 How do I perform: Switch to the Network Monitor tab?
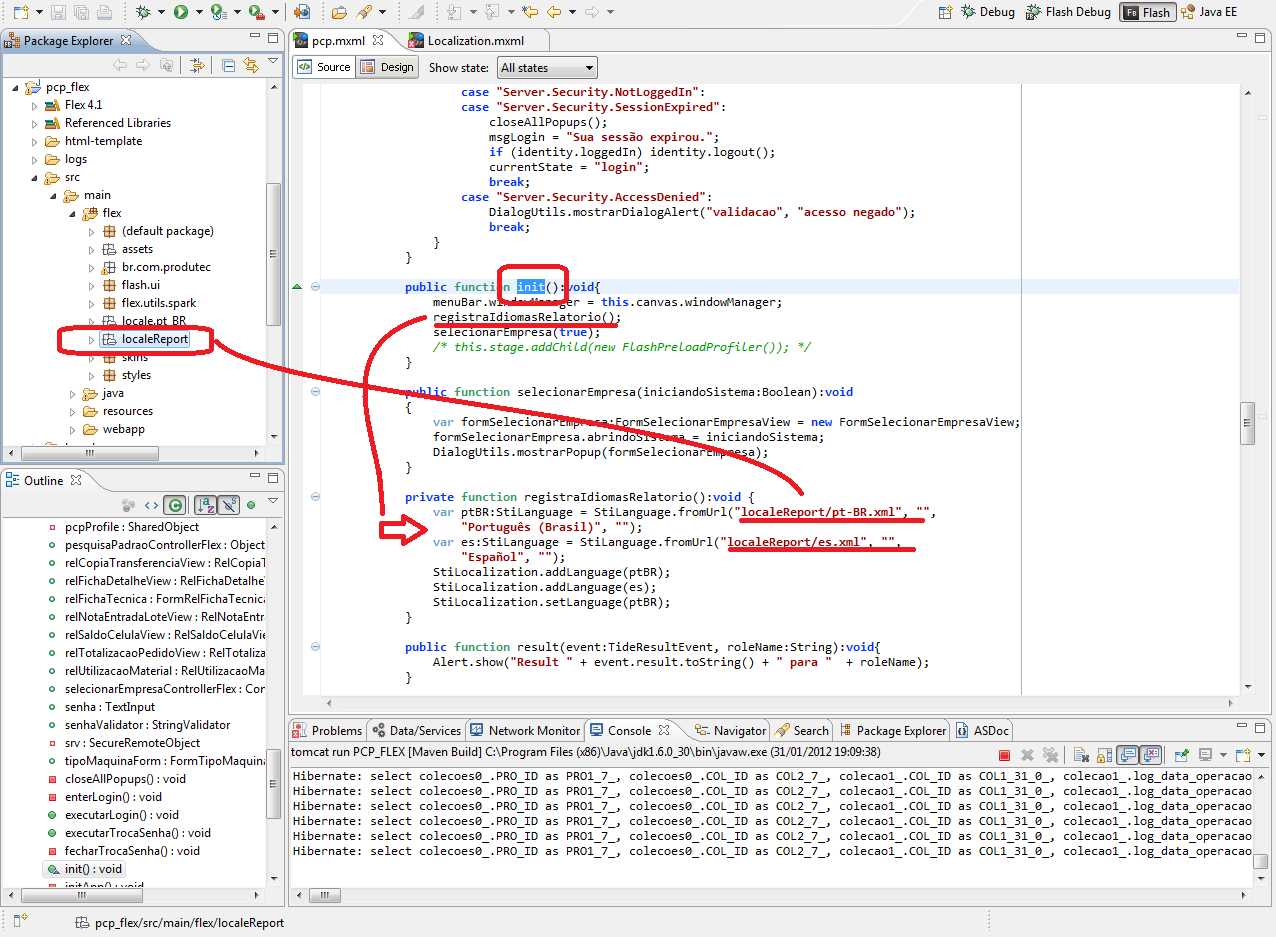525,731
